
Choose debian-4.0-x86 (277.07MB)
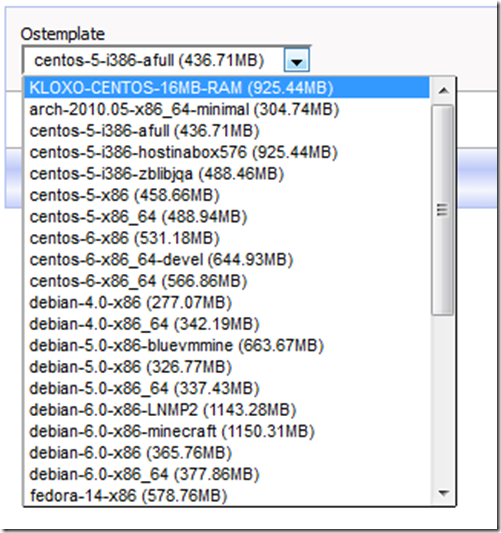(x=227, y=302)
